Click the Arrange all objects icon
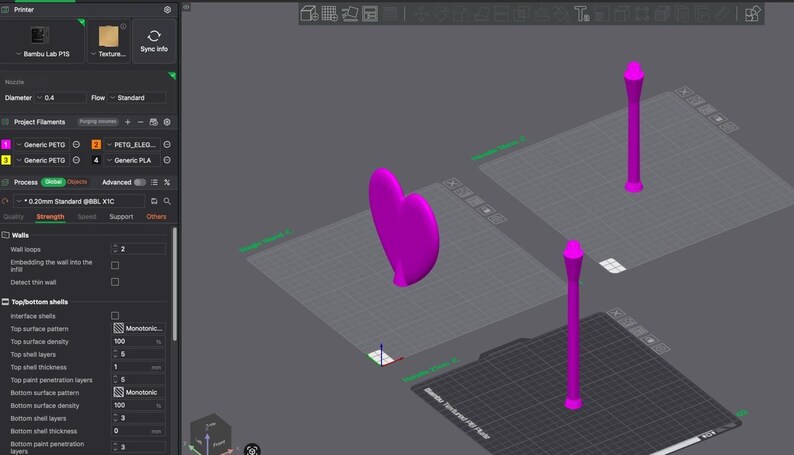 [x=370, y=14]
